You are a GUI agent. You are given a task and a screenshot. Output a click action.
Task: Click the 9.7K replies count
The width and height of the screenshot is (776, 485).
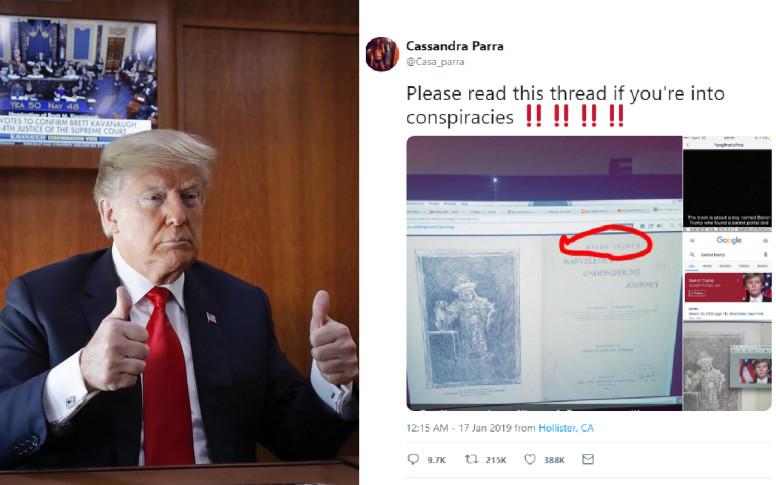tap(436, 460)
